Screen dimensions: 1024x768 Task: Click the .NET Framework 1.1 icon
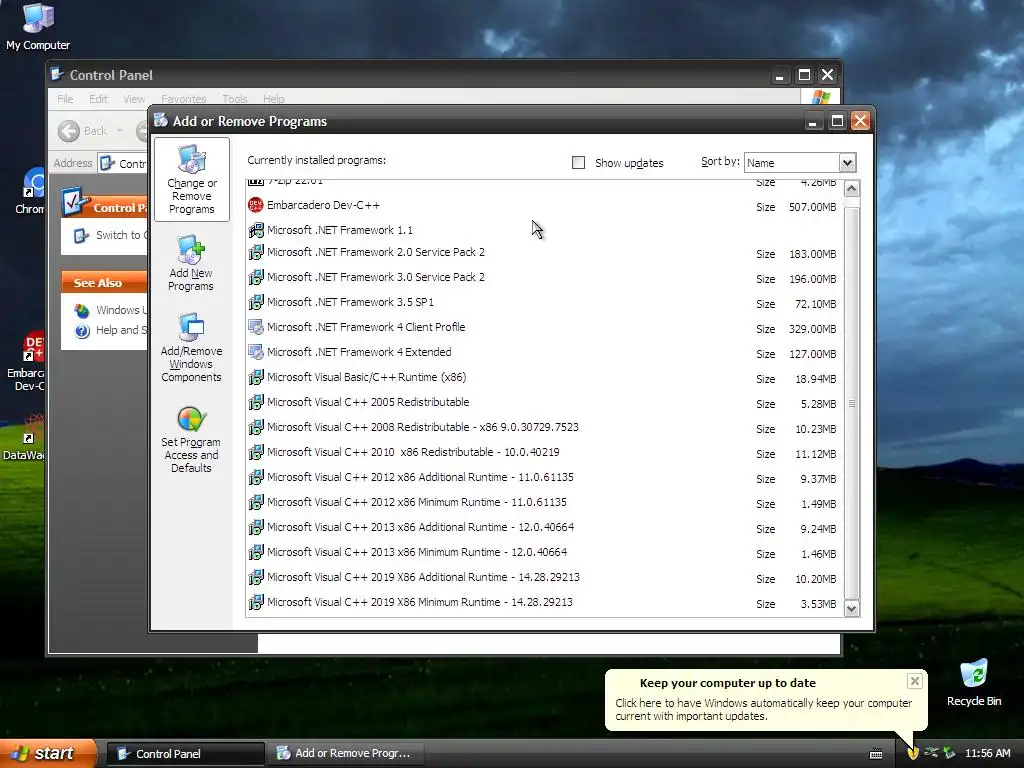[255, 230]
